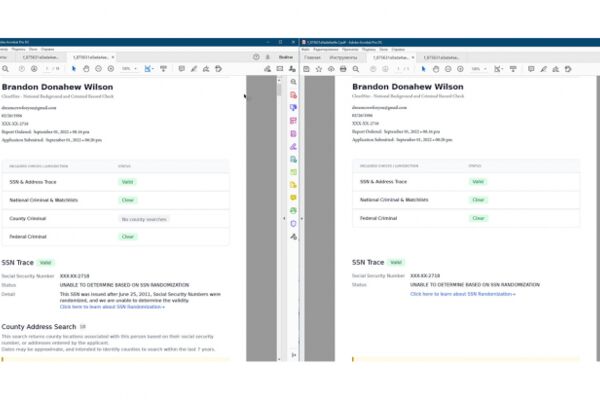Expand side pane via arrow icon at bottom
The image size is (600, 400).
point(293,355)
